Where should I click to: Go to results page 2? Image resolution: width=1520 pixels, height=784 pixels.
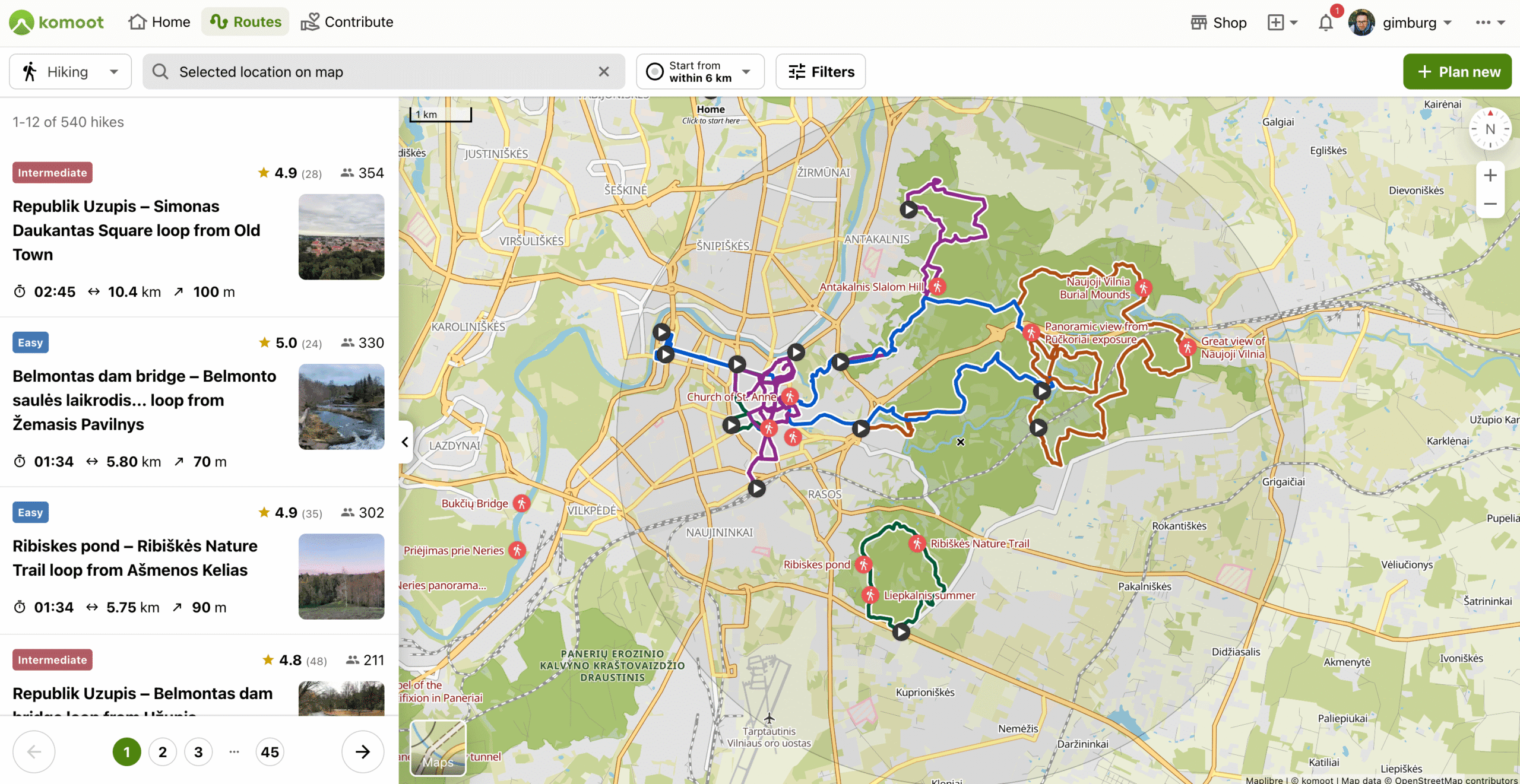(163, 752)
